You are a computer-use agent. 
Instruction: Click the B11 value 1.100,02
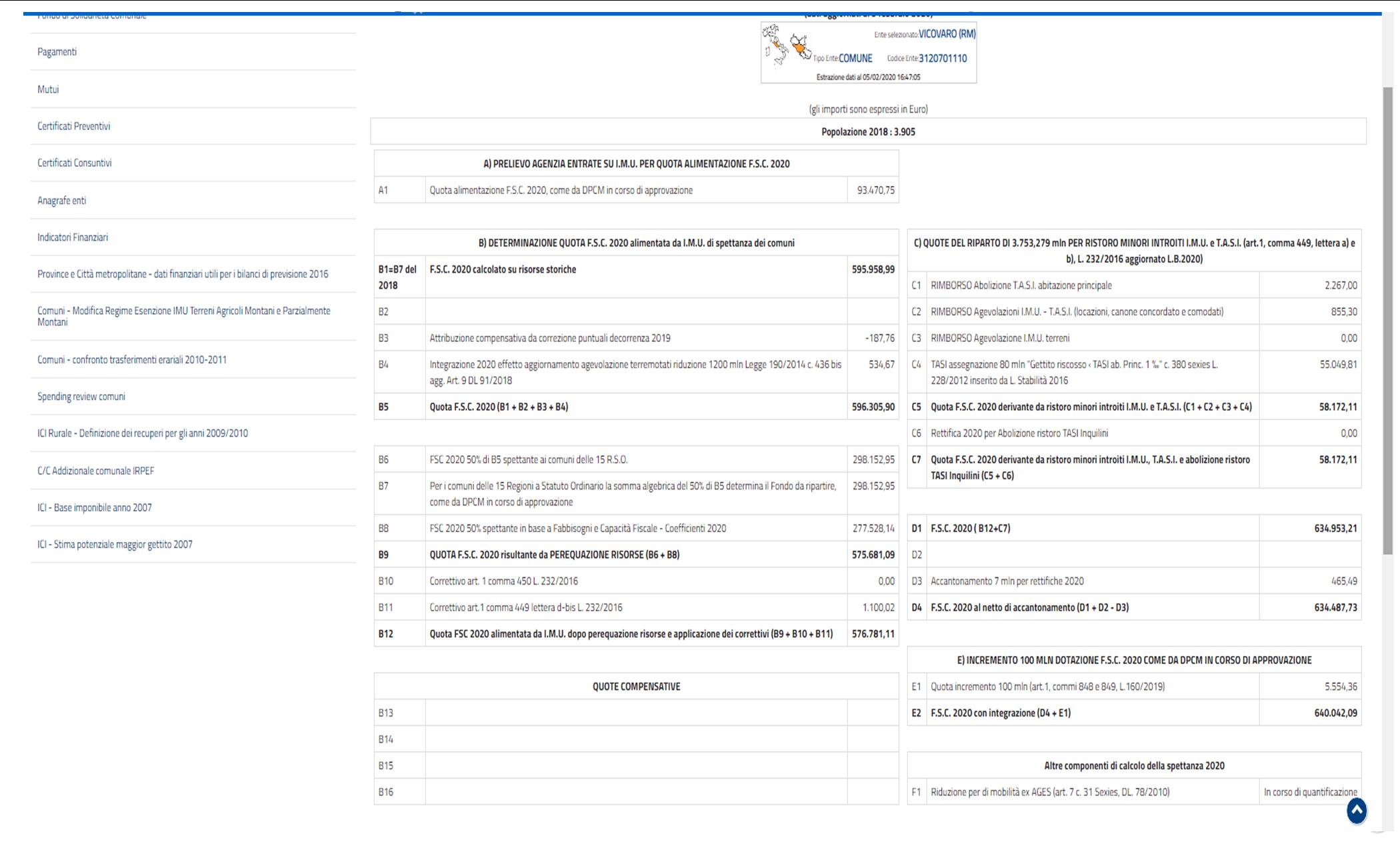pyautogui.click(x=879, y=607)
